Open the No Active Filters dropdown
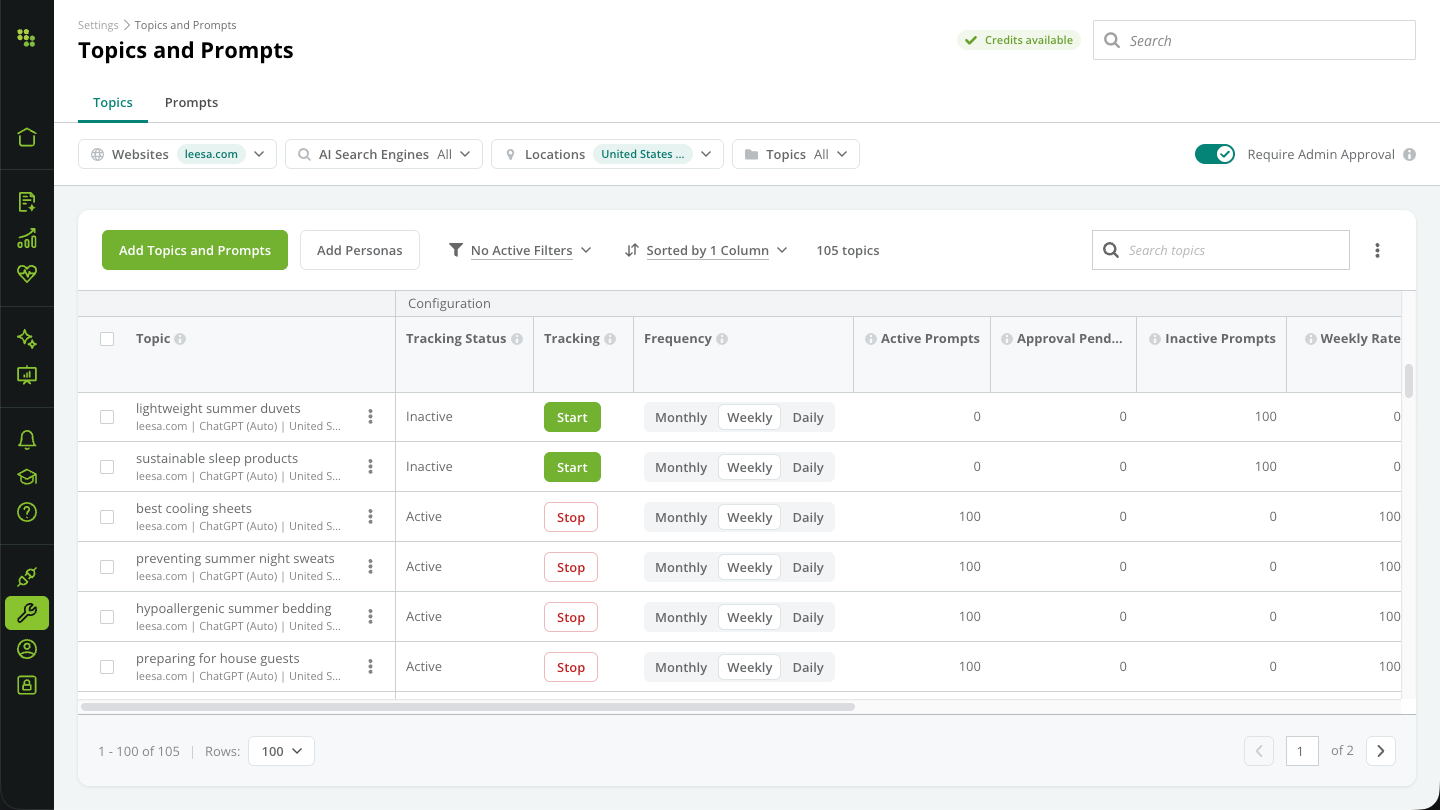Viewport: 1440px width, 810px height. point(520,250)
